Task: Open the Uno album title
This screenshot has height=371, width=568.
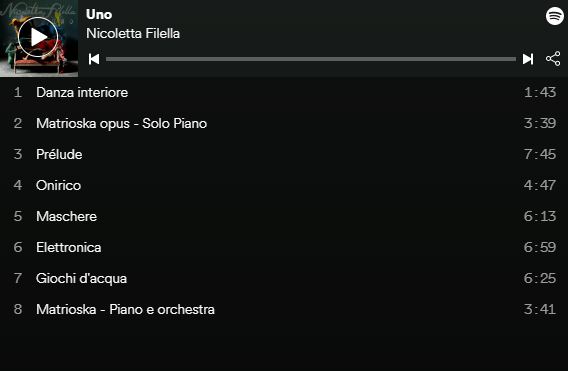Action: pos(99,14)
